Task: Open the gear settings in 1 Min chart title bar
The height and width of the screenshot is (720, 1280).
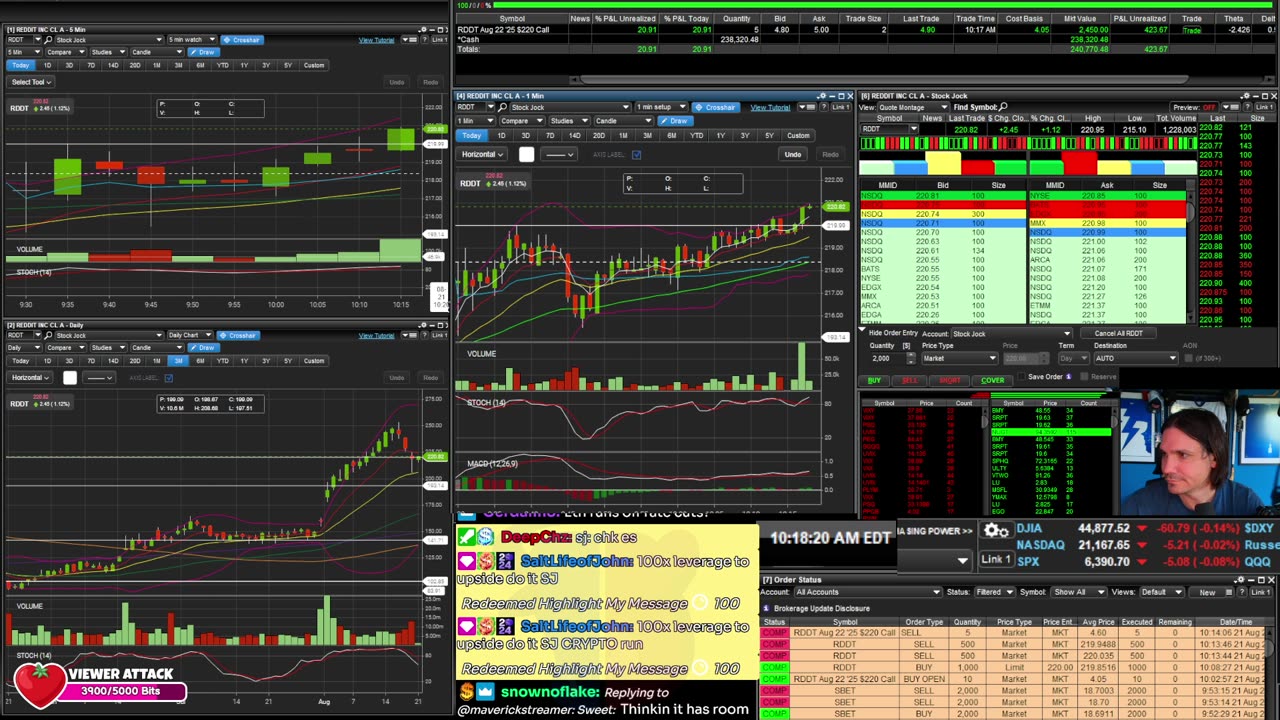Action: (x=821, y=96)
